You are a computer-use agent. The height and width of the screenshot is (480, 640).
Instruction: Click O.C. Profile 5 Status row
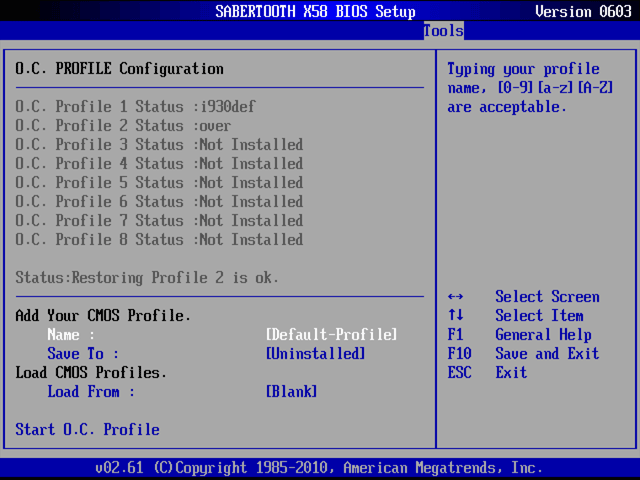tap(159, 182)
